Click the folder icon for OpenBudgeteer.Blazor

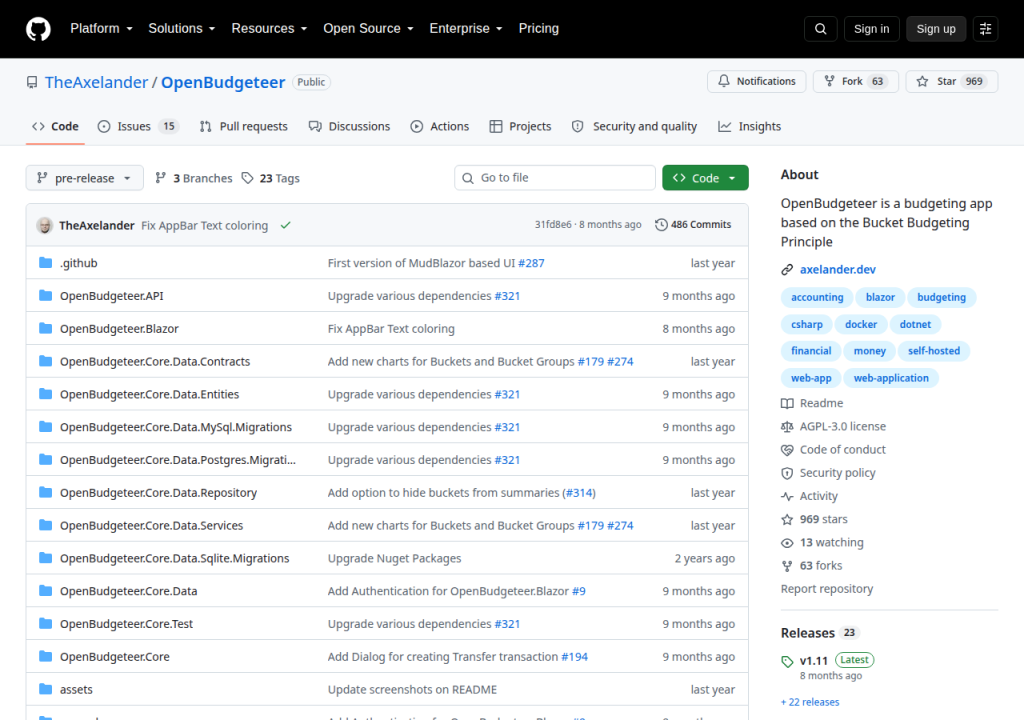46,328
